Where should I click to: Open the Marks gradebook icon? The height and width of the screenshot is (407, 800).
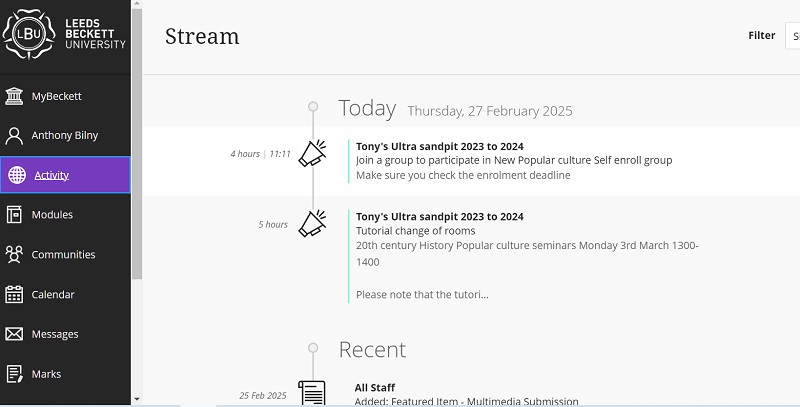click(15, 374)
